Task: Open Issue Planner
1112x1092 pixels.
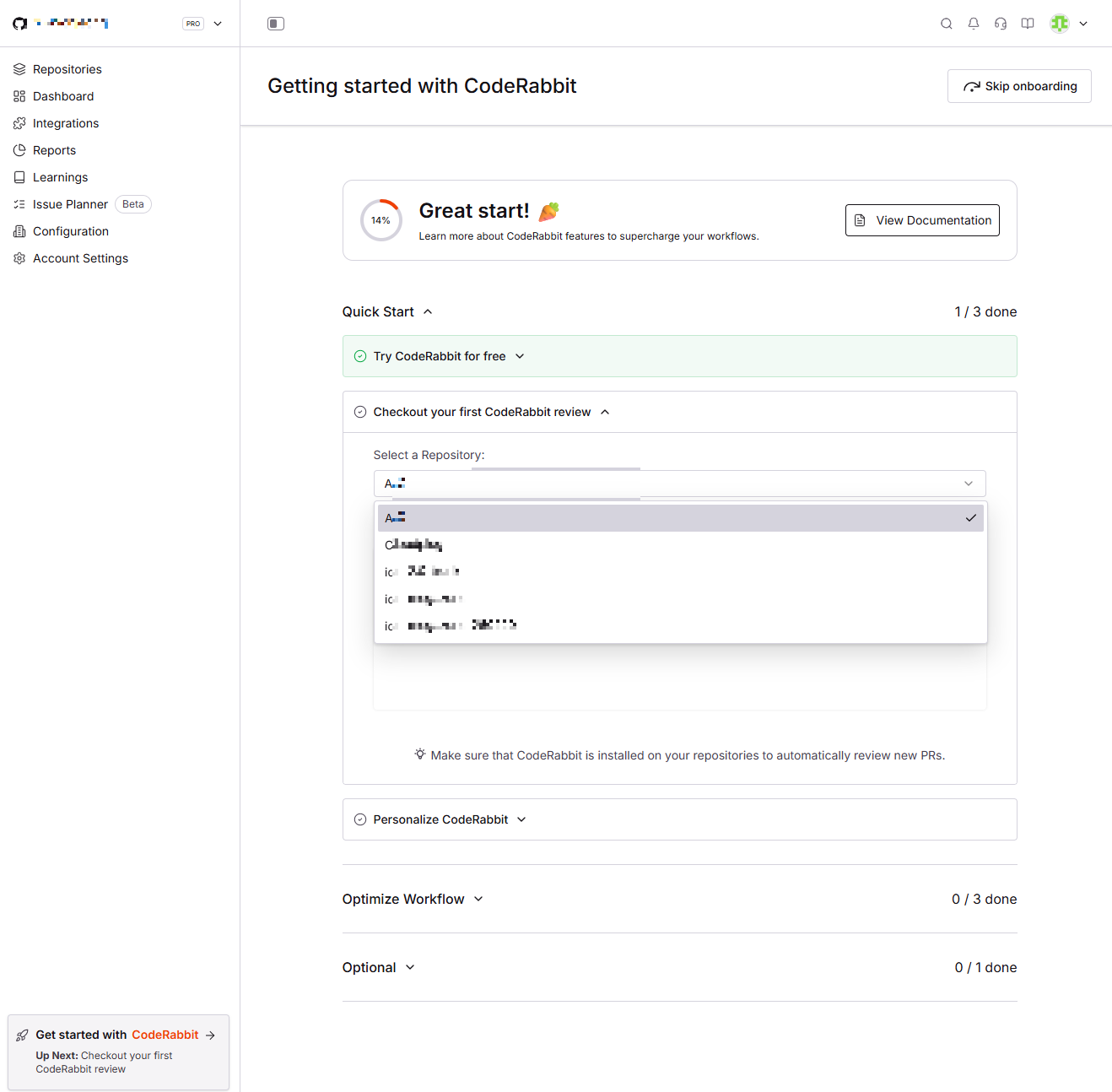Action: coord(70,204)
